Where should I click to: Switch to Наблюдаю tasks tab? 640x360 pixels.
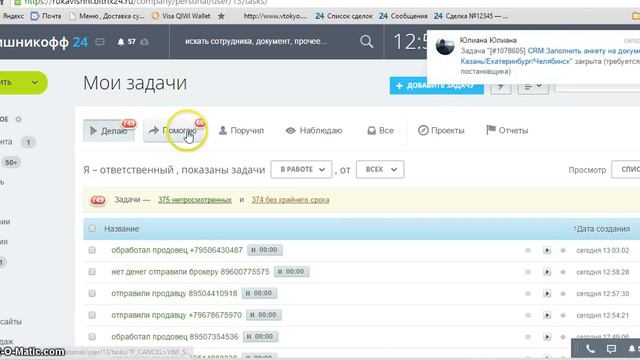pyautogui.click(x=314, y=131)
